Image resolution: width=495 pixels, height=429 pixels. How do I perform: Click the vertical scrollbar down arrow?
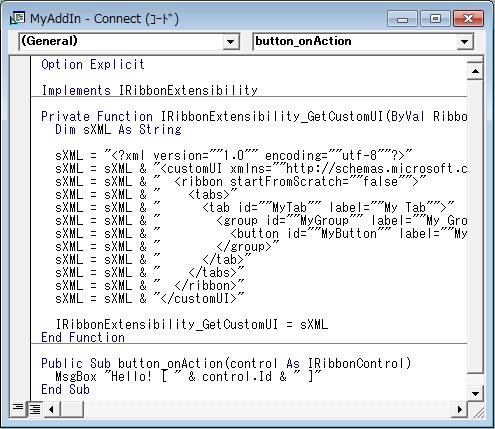(x=475, y=393)
